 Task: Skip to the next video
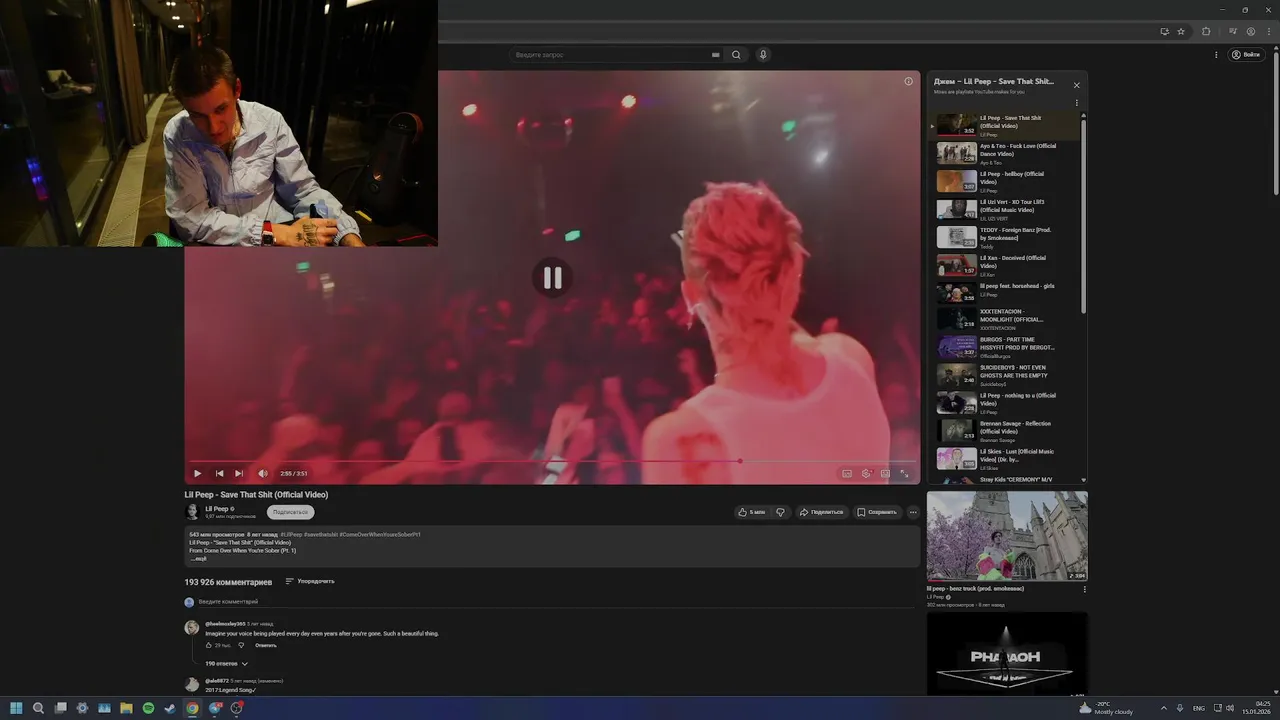pyautogui.click(x=238, y=473)
